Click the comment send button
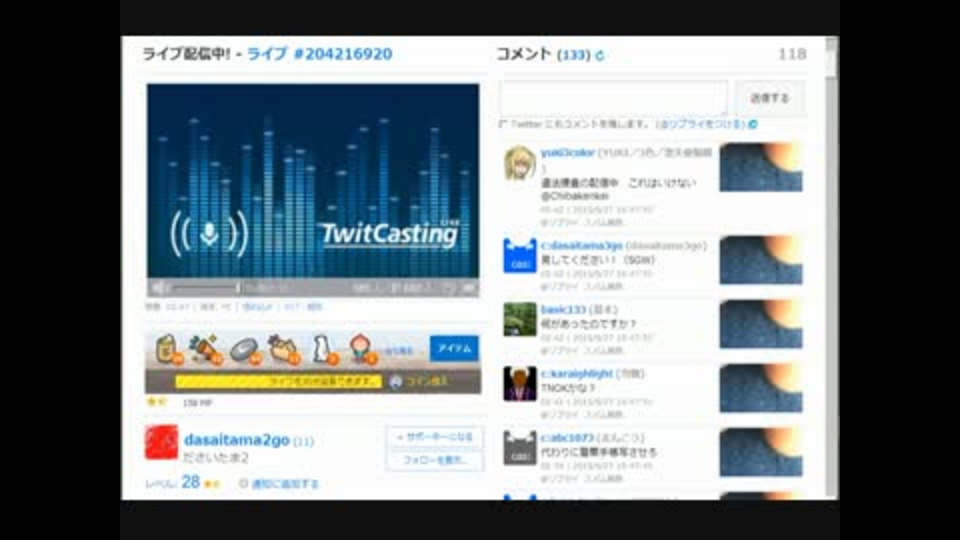This screenshot has height=540, width=960. (x=770, y=98)
